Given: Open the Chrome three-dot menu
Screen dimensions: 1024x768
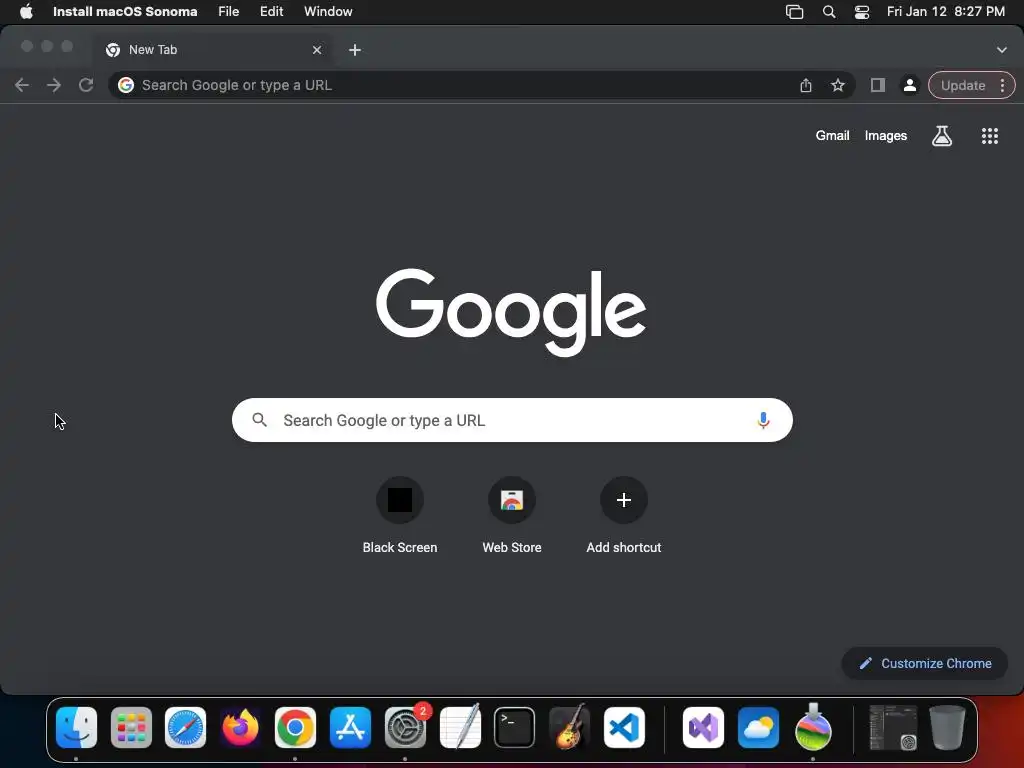Looking at the screenshot, I should pyautogui.click(x=1002, y=85).
